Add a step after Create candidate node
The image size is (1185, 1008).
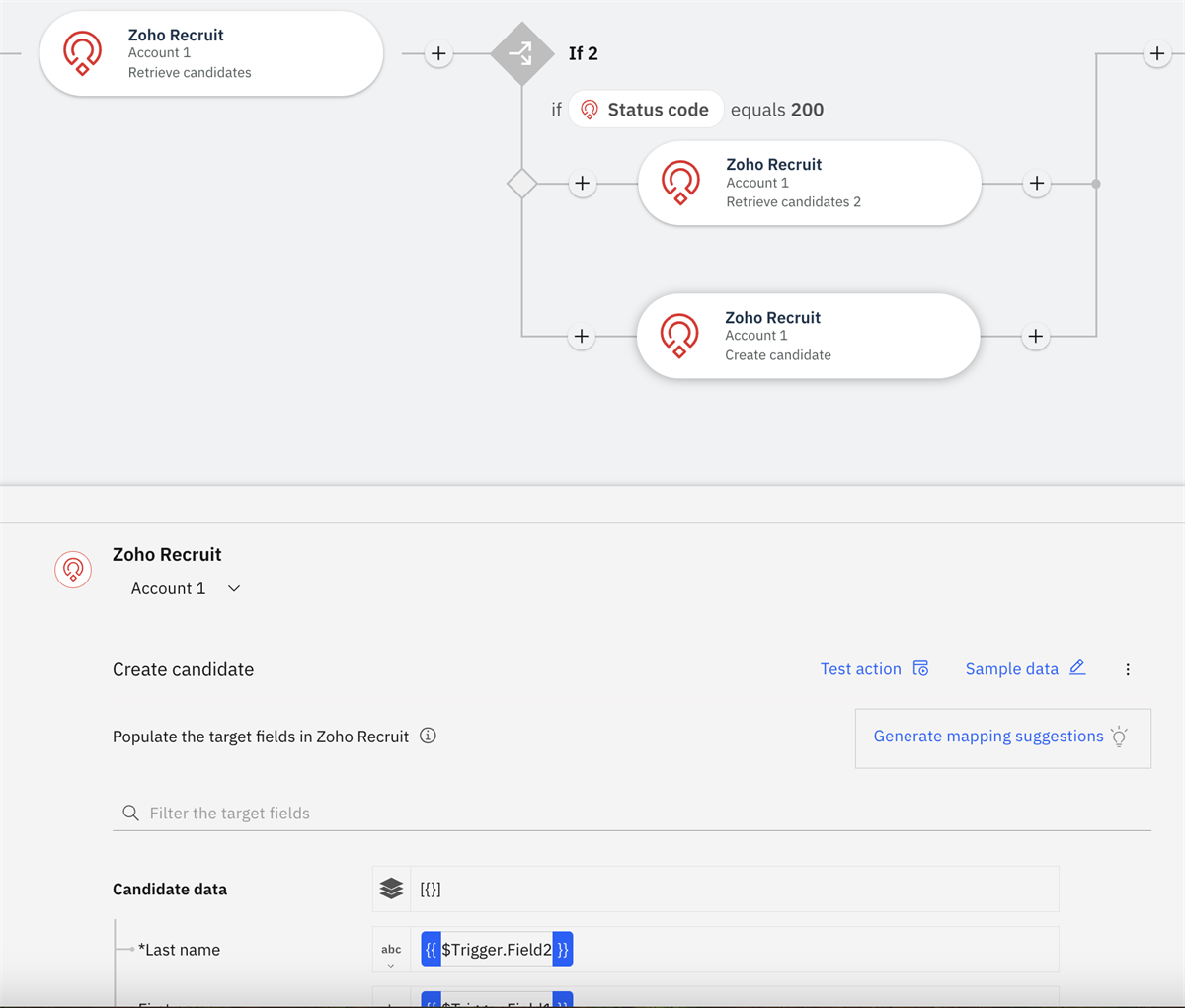(x=1036, y=337)
